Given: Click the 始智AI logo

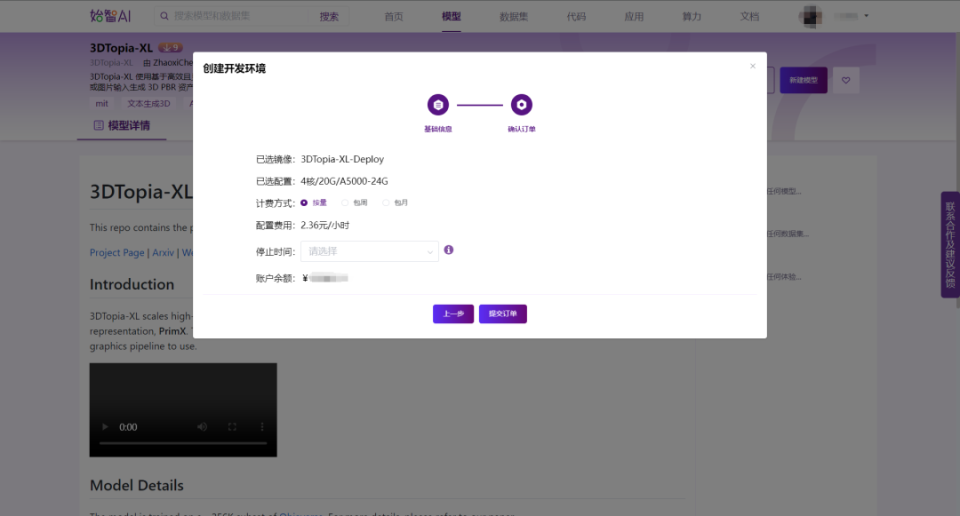Looking at the screenshot, I should [x=111, y=16].
